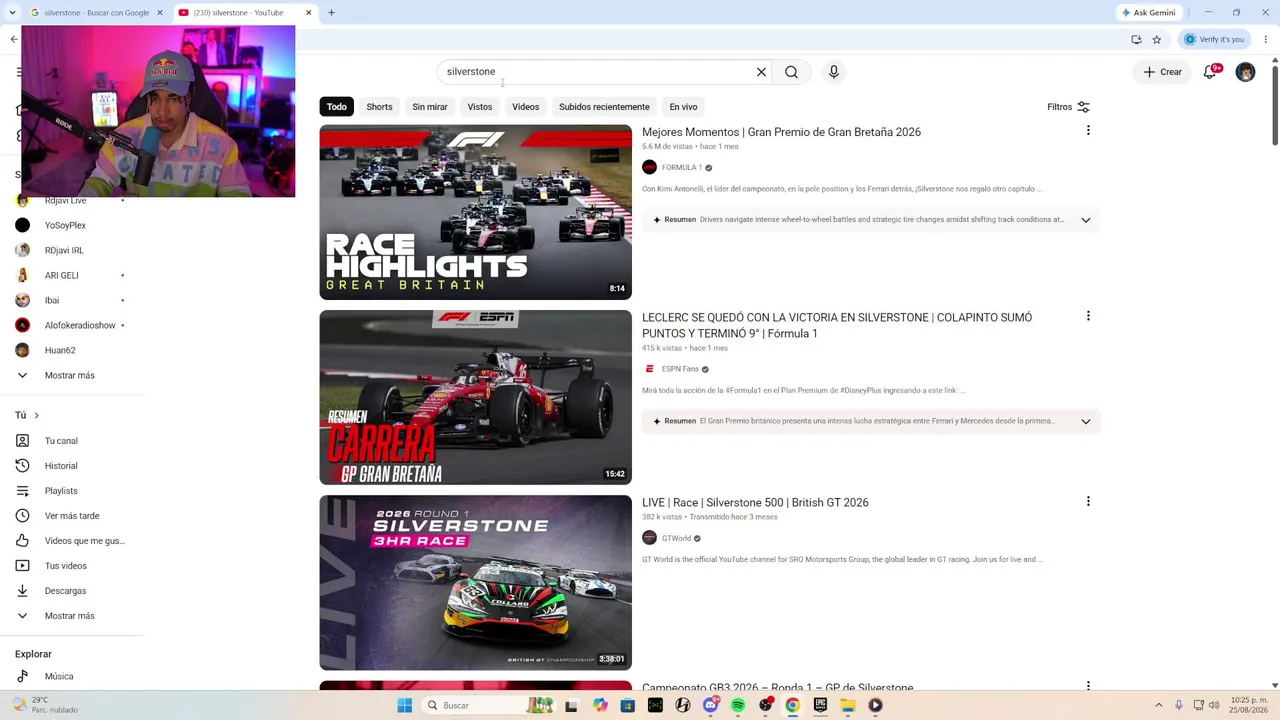The width and height of the screenshot is (1280, 720).
Task: Install app from the address bar icon
Action: click(x=1136, y=40)
